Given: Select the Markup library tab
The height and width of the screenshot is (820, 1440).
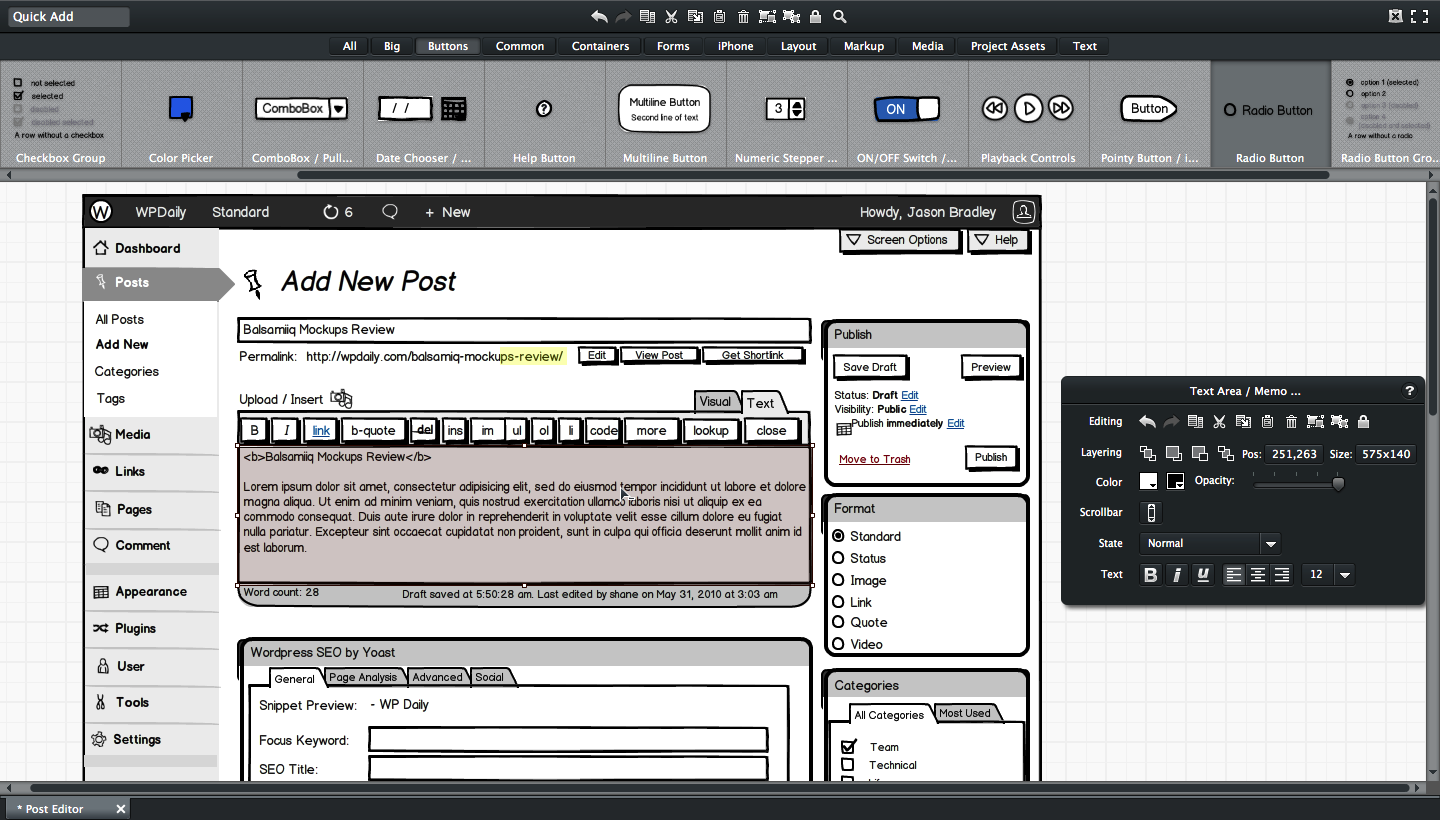Looking at the screenshot, I should 863,46.
